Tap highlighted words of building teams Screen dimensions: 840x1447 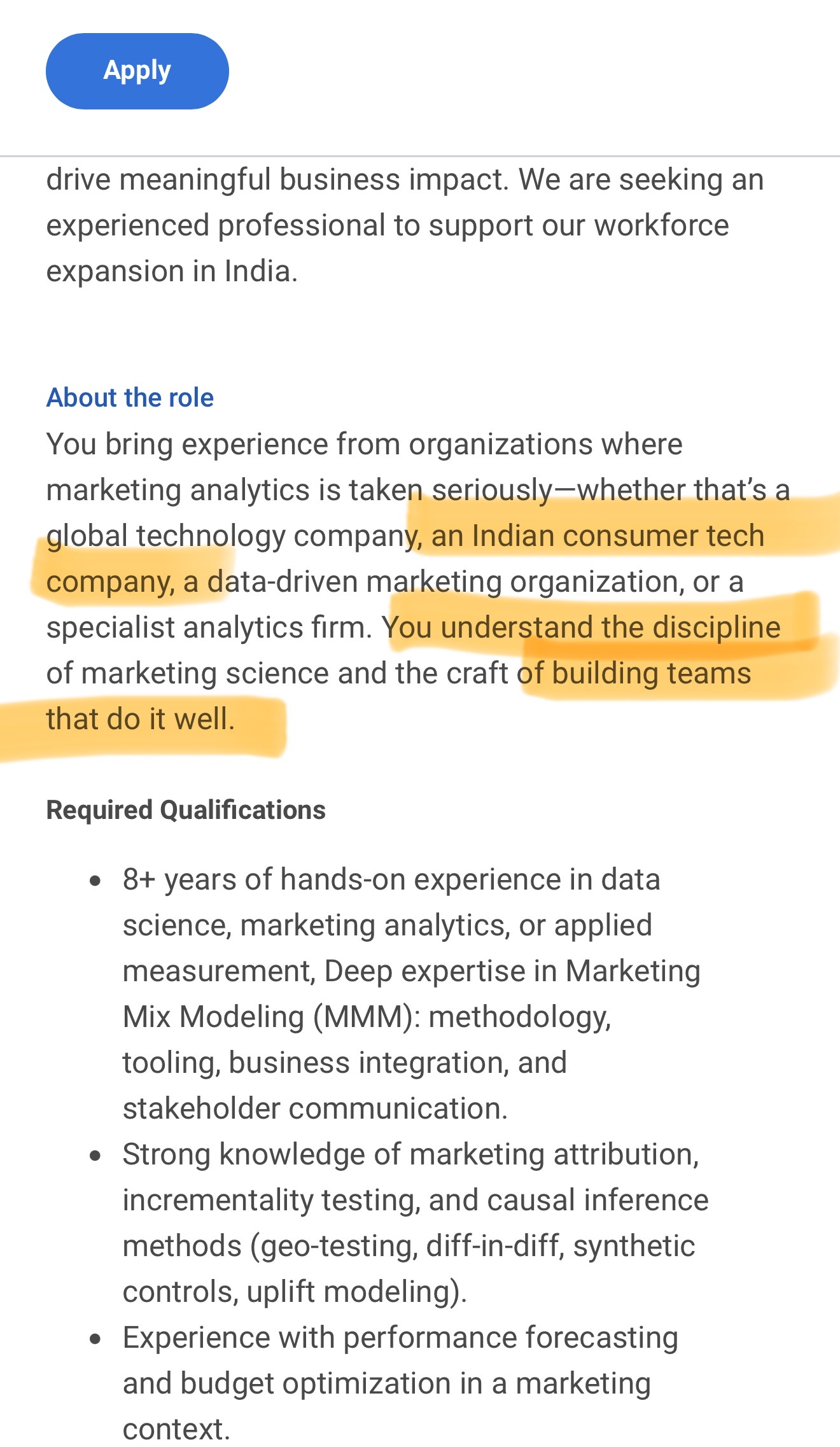pos(634,673)
